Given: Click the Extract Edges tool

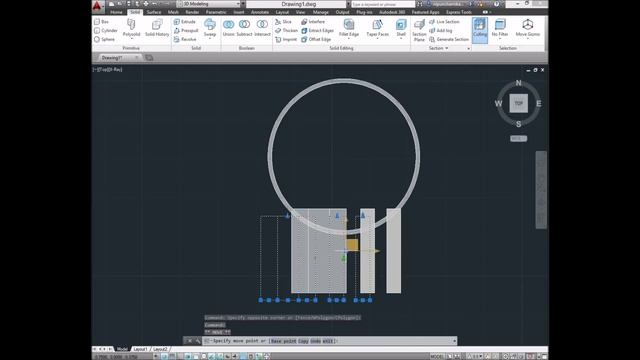Looking at the screenshot, I should point(317,30).
